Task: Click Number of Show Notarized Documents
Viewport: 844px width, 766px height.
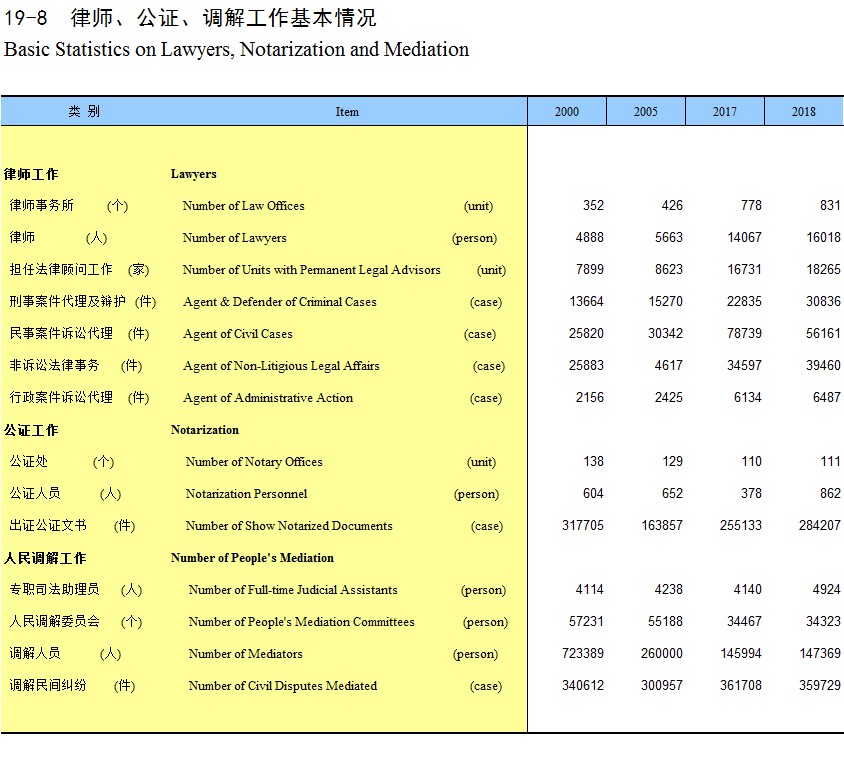Action: [289, 526]
